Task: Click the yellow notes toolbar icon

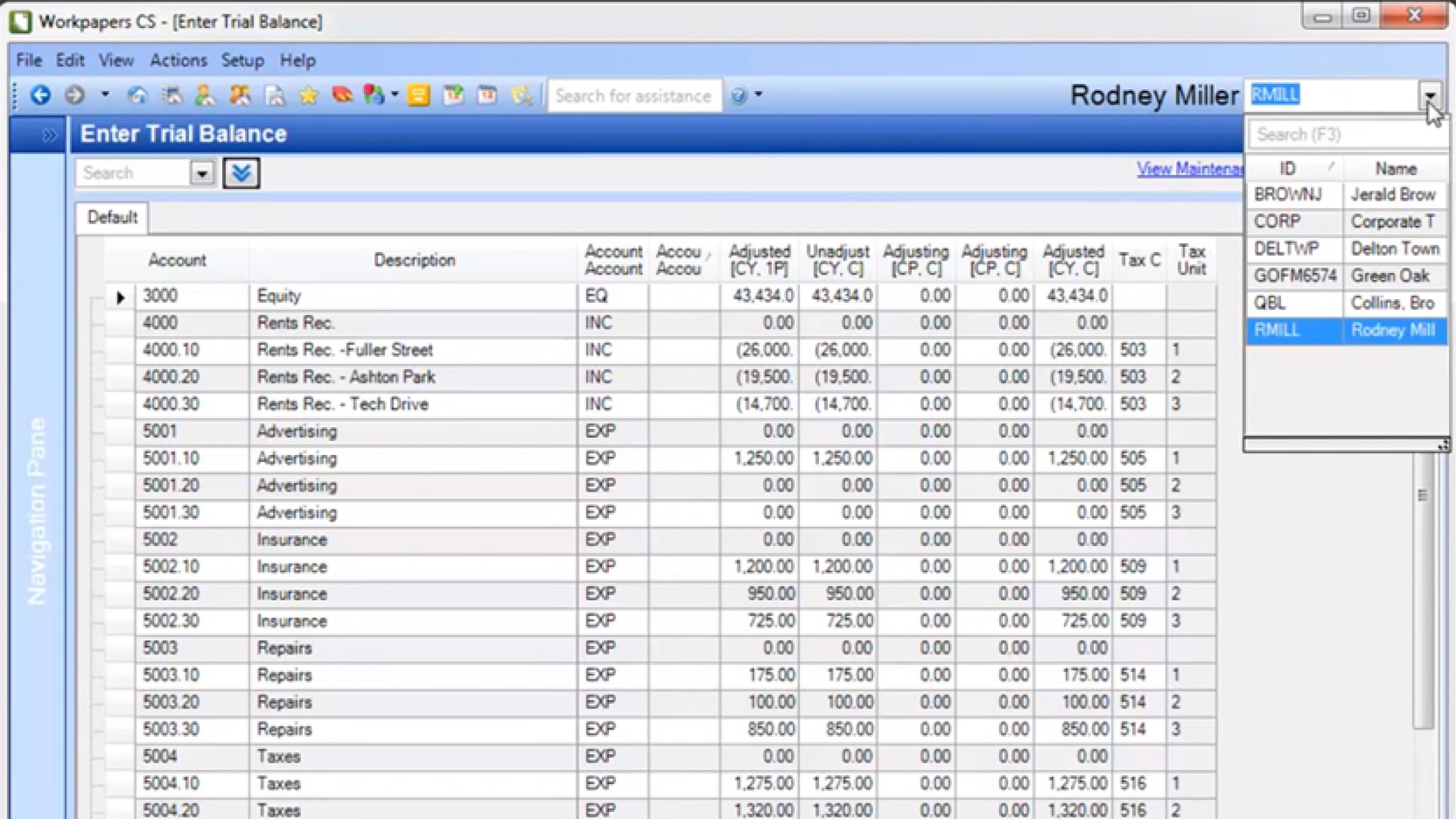Action: click(419, 95)
